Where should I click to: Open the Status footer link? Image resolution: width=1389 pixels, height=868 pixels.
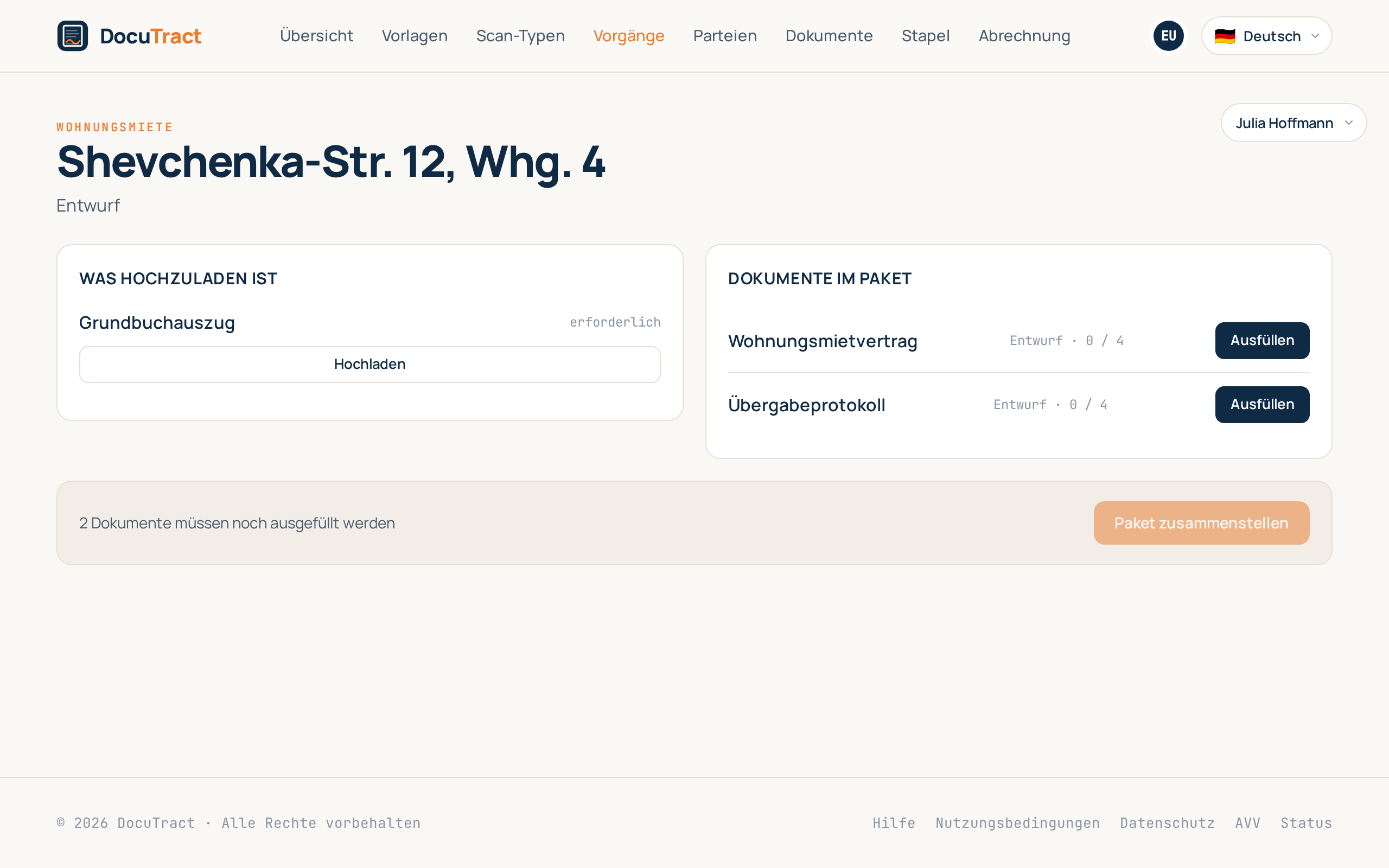coord(1306,822)
